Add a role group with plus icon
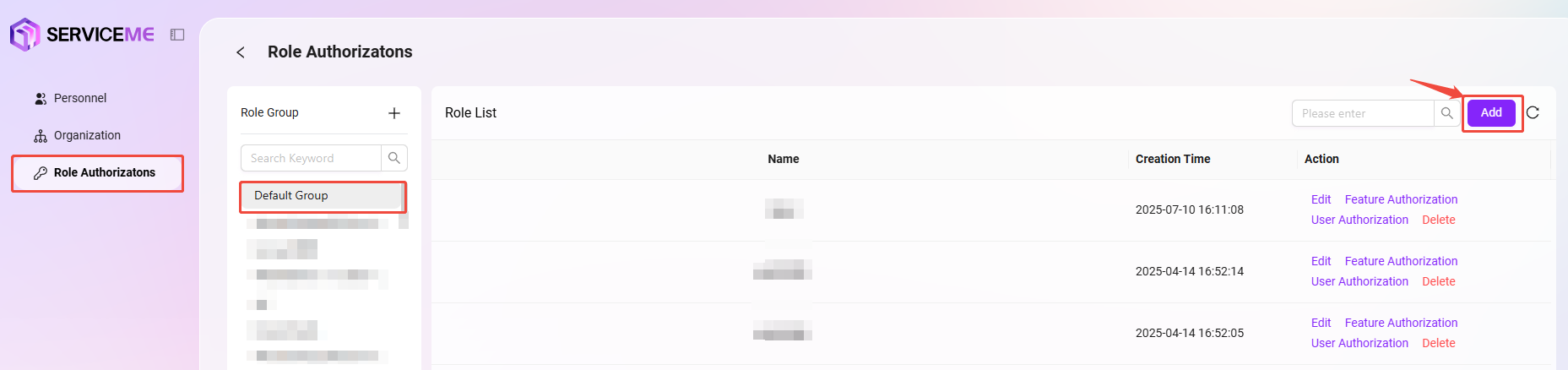This screenshot has width=1568, height=370. pyautogui.click(x=394, y=113)
